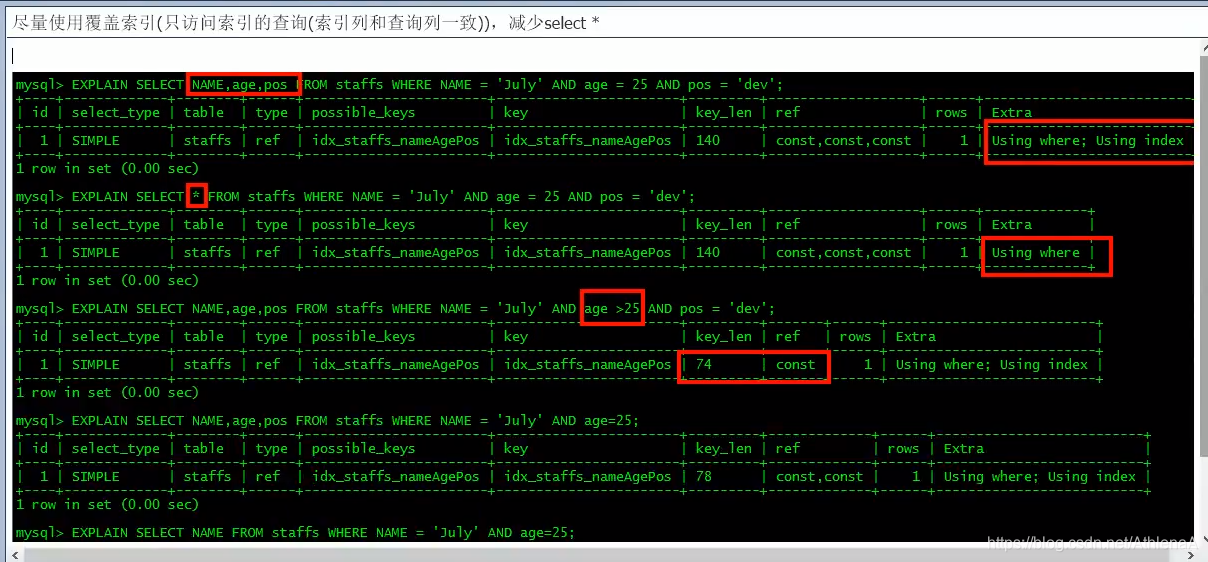The image size is (1208, 562).
Task: Click the '1 row in set' line after first result
Action: click(108, 169)
